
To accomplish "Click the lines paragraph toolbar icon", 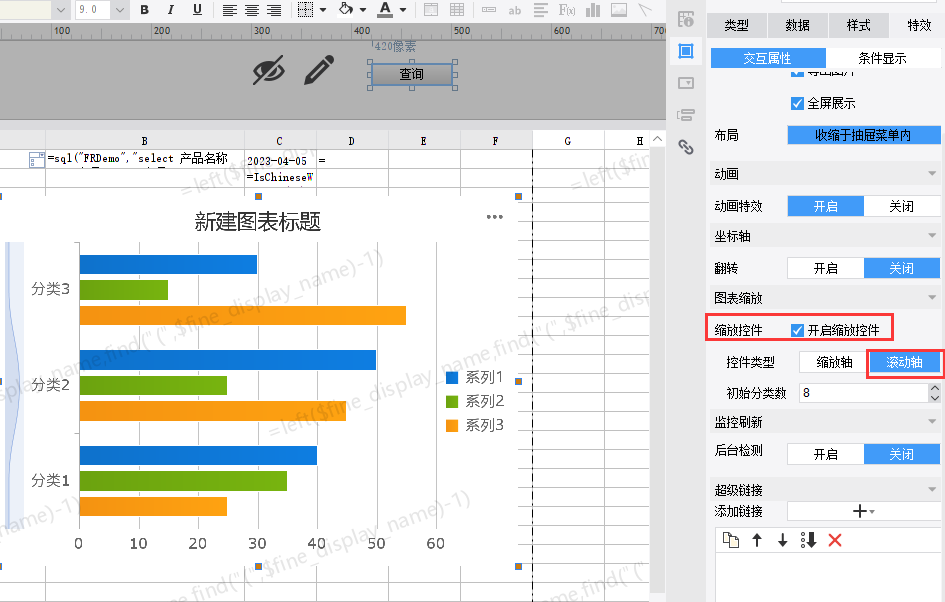I will tap(541, 10).
